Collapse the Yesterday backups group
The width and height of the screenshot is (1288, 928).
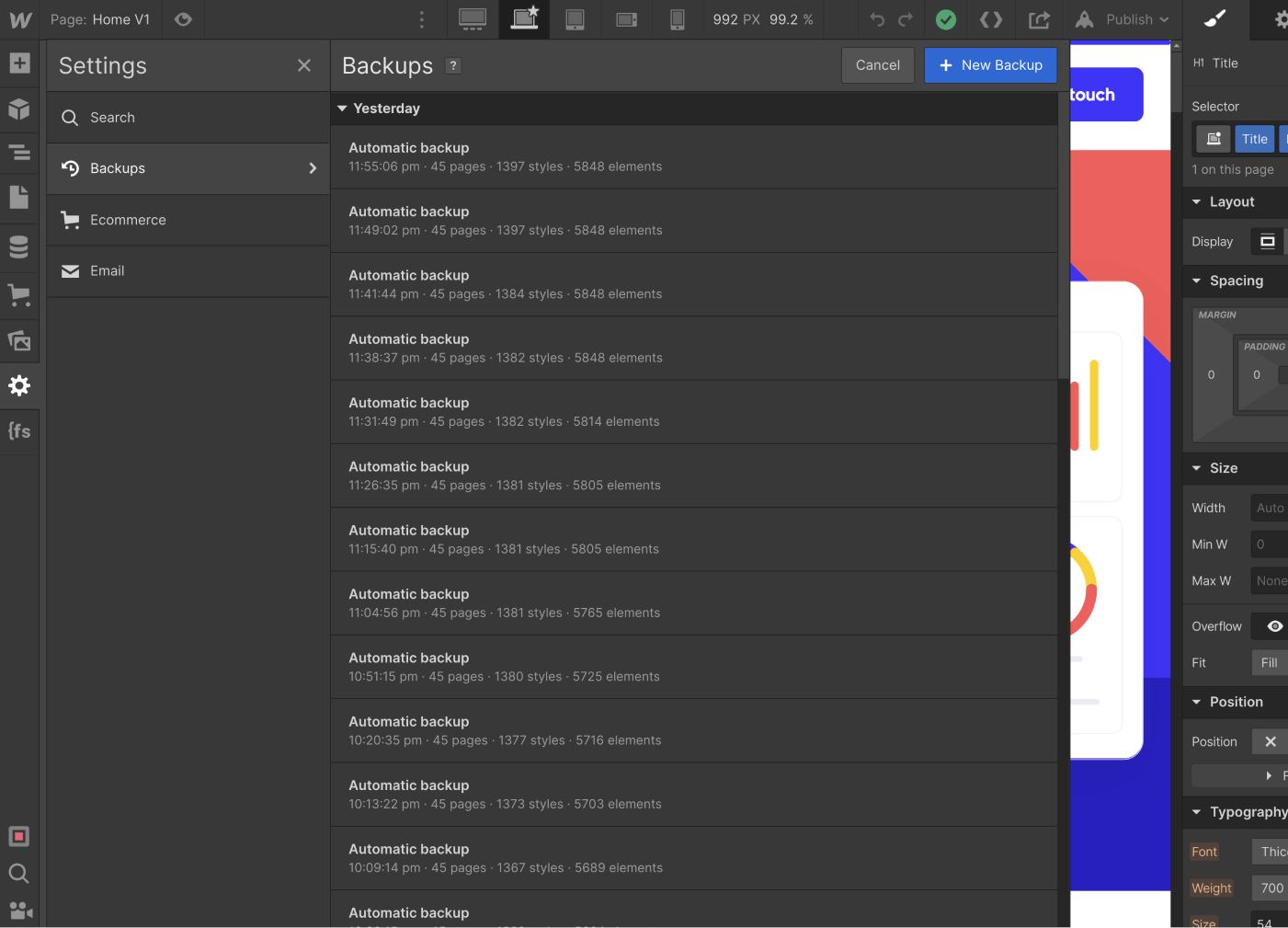(342, 108)
